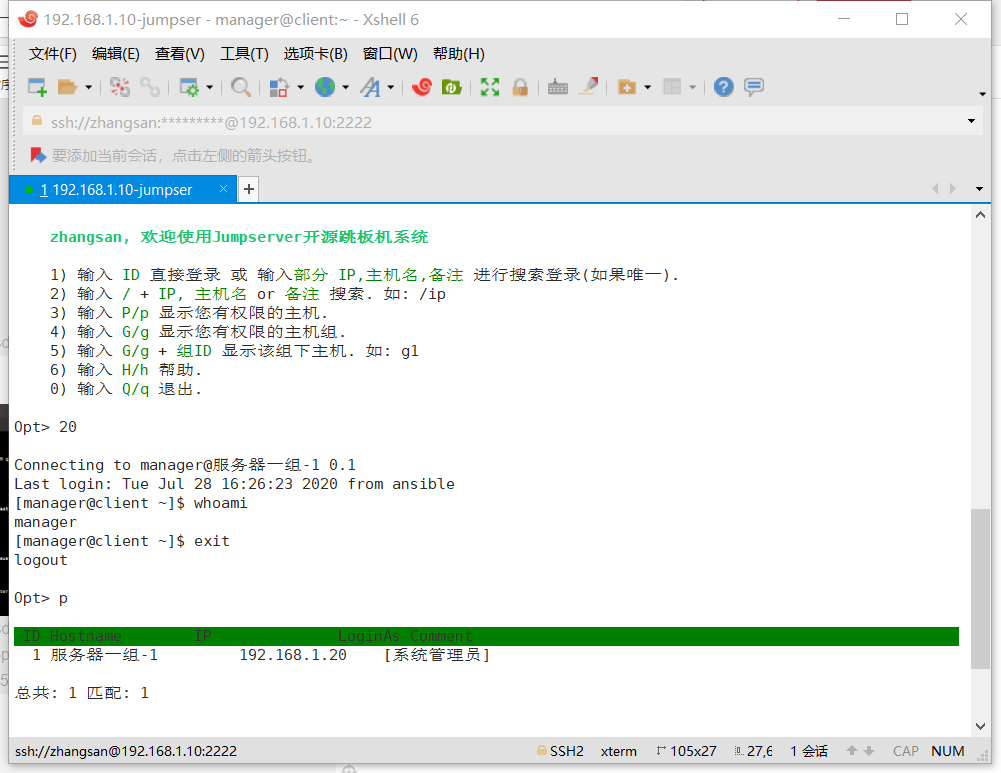The image size is (1001, 773).
Task: Click the tab scroll left arrow
Action: point(935,189)
